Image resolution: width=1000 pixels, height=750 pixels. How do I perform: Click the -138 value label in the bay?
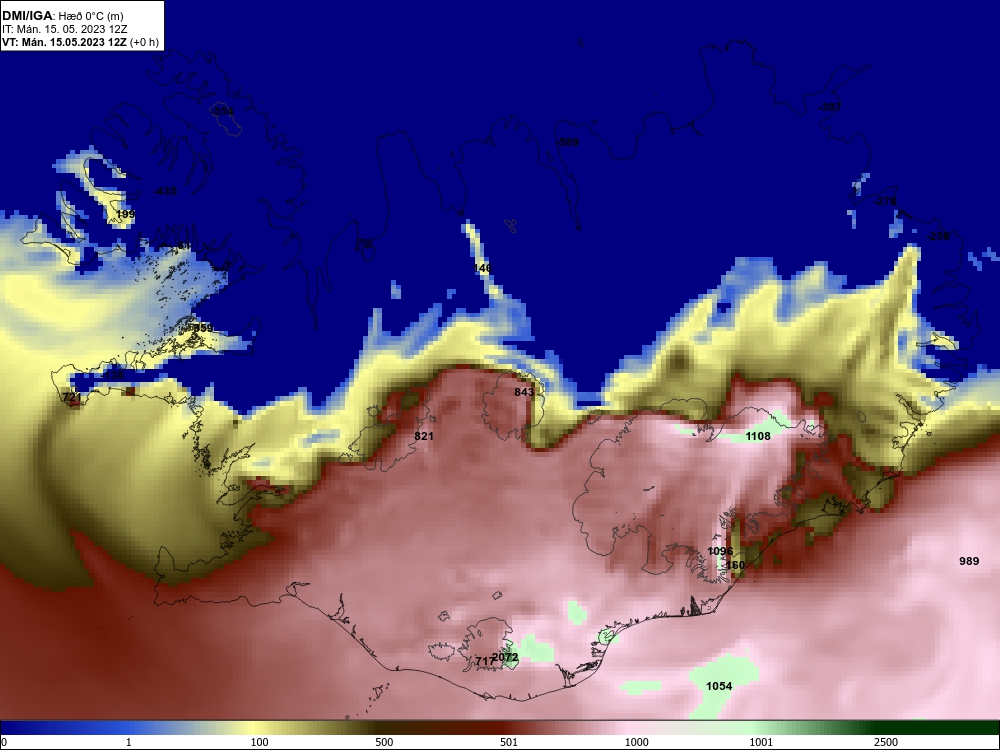click(112, 376)
